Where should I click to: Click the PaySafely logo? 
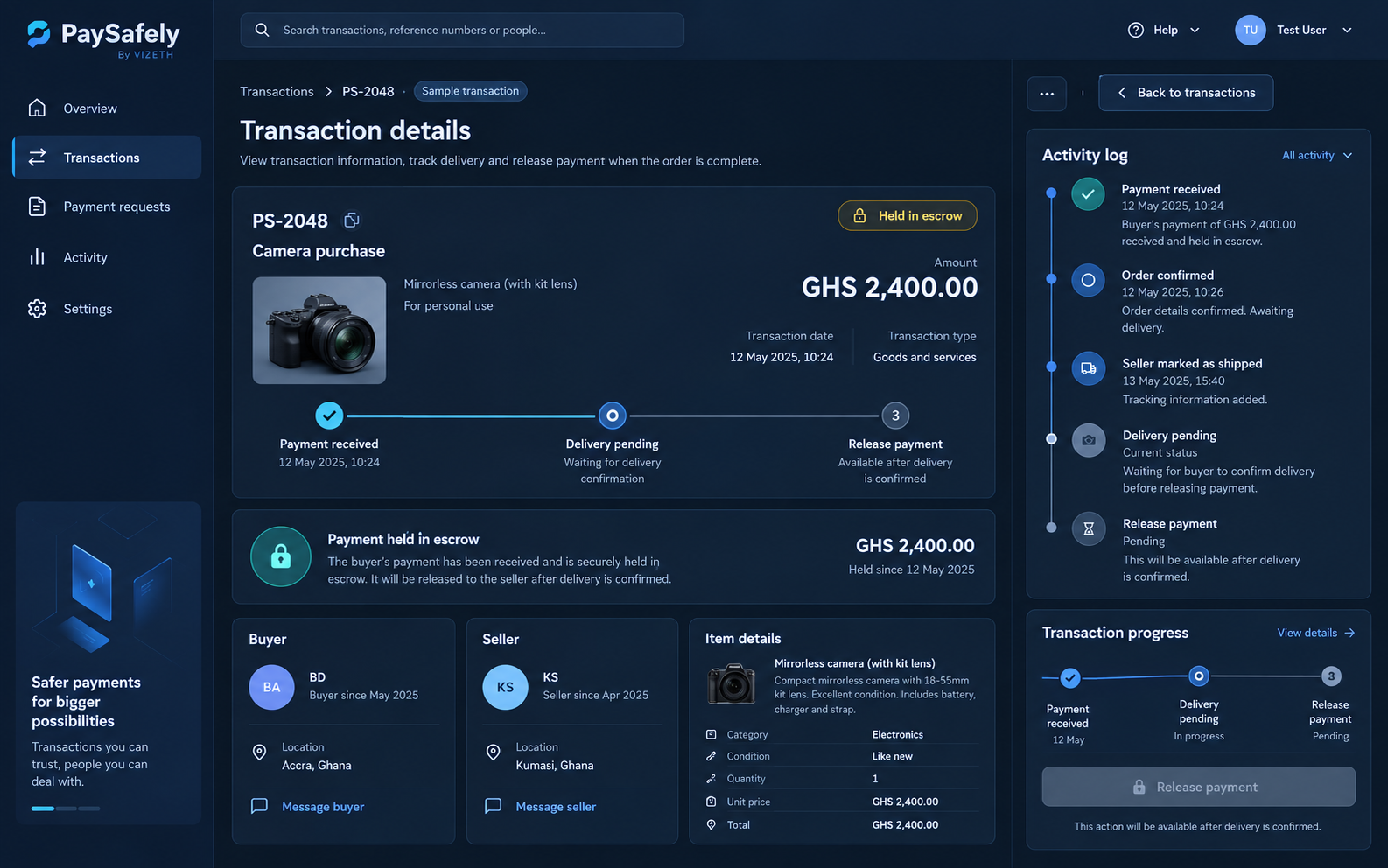tap(103, 38)
